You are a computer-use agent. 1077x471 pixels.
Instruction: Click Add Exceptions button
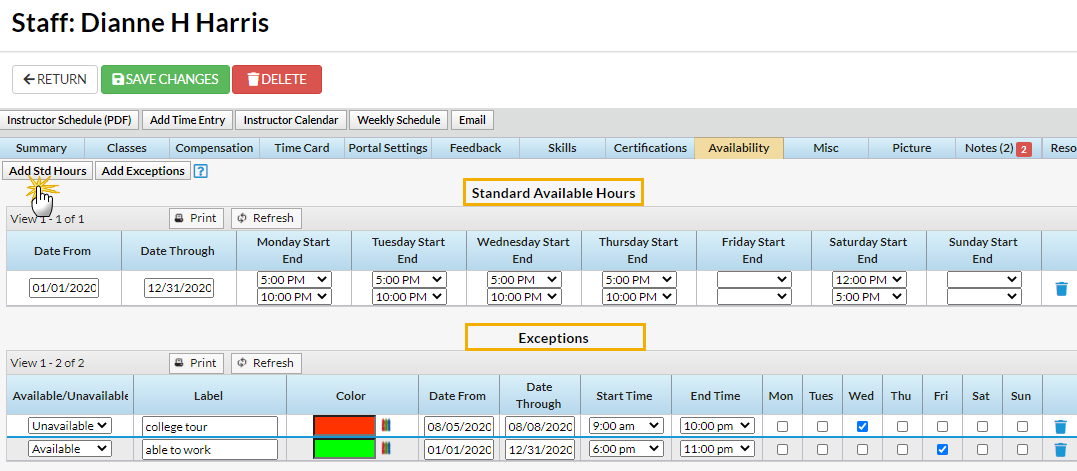click(143, 171)
